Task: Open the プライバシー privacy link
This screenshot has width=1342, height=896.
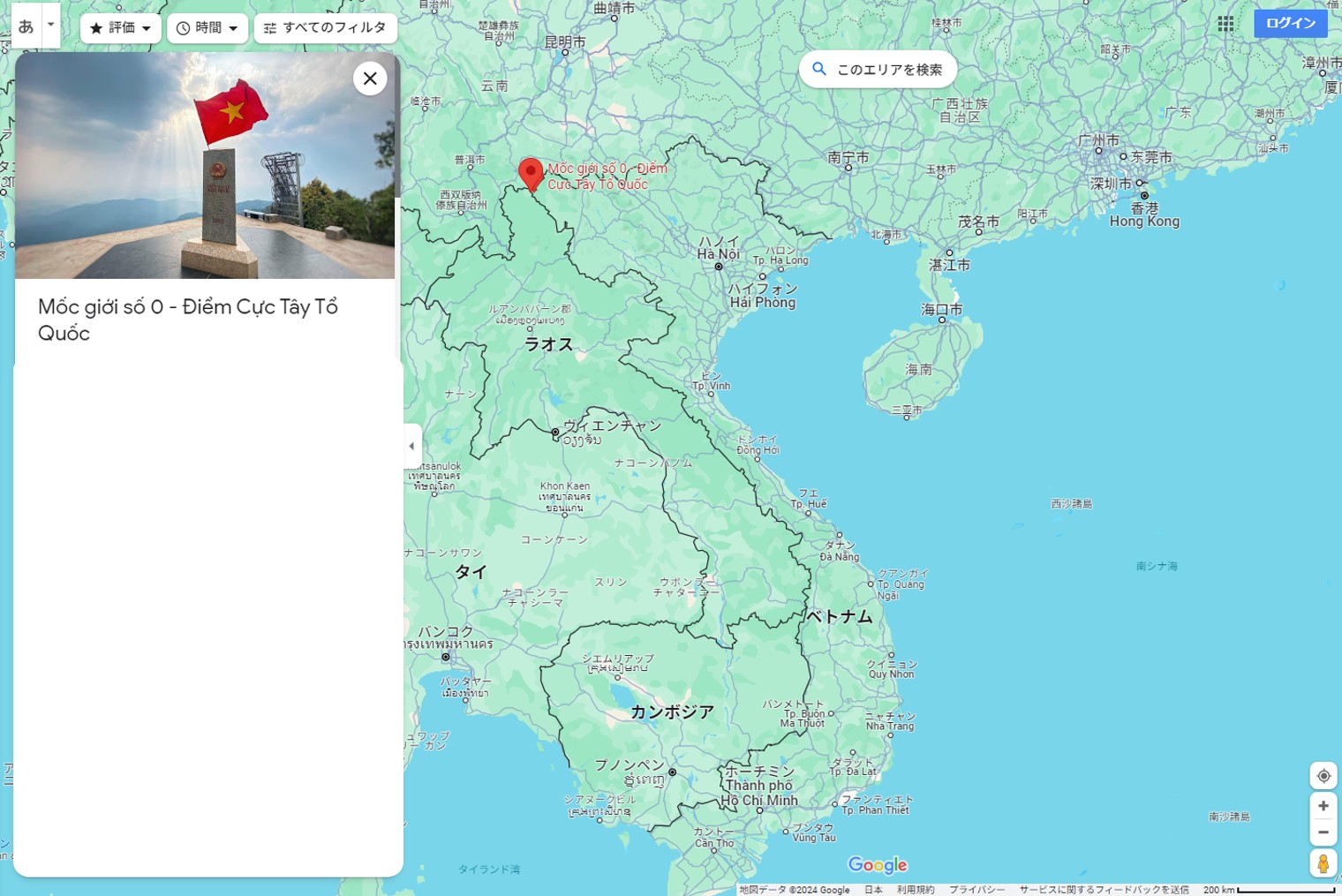Action: pyautogui.click(x=976, y=890)
